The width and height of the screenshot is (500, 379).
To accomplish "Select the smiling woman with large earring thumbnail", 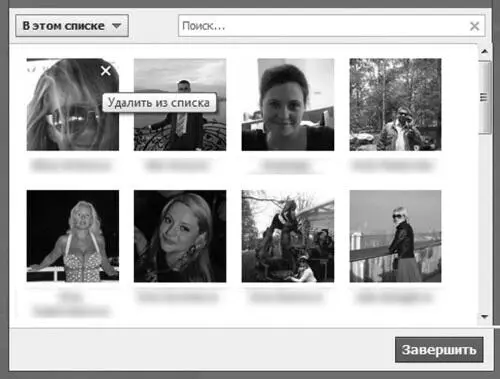I will 180,236.
